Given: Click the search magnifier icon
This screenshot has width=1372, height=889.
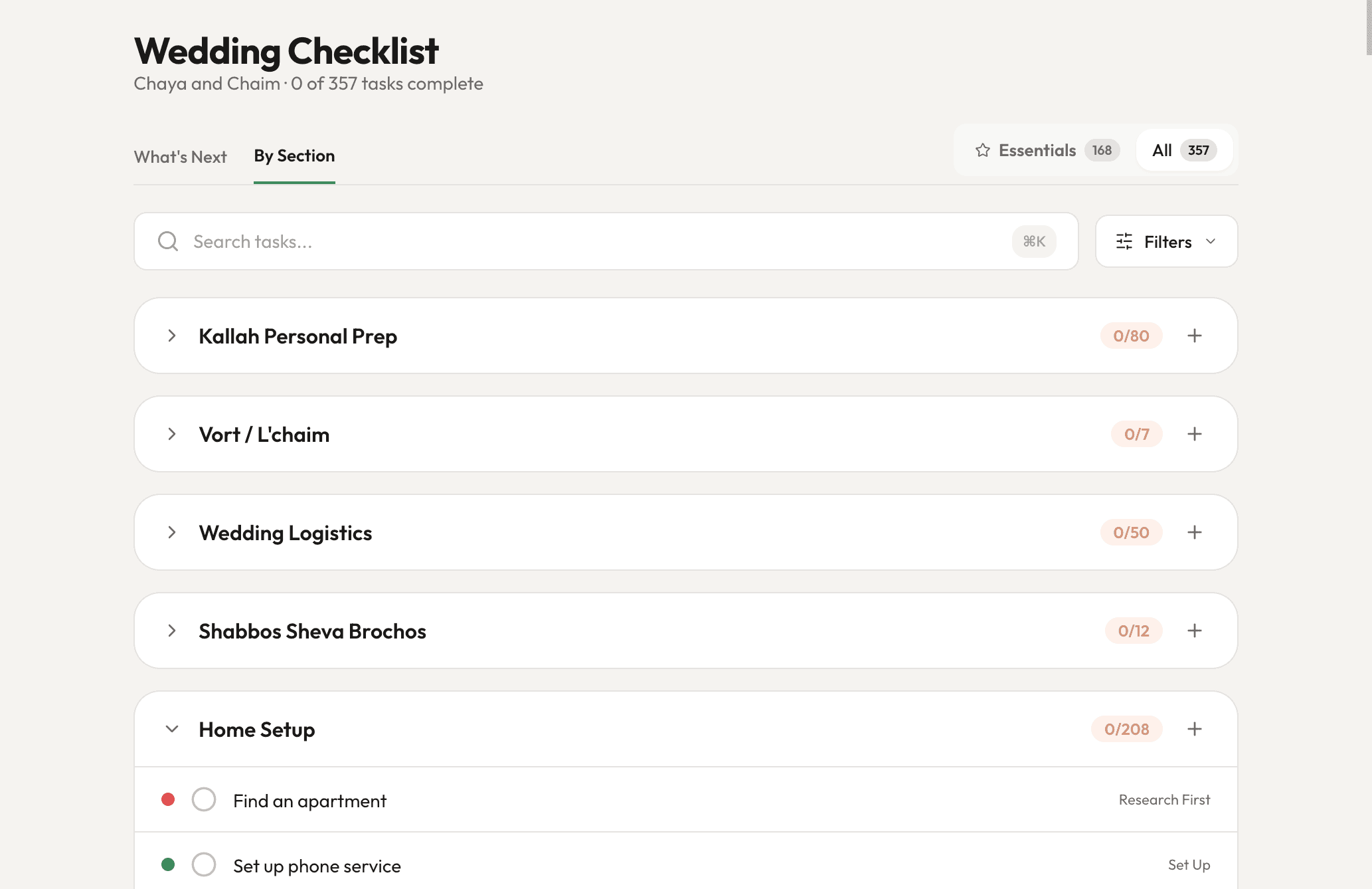Looking at the screenshot, I should click(167, 241).
